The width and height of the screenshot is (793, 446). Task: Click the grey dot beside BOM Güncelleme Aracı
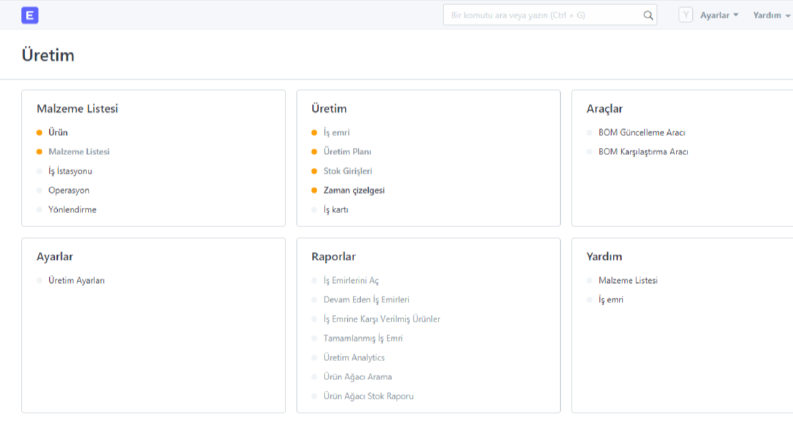(x=589, y=132)
